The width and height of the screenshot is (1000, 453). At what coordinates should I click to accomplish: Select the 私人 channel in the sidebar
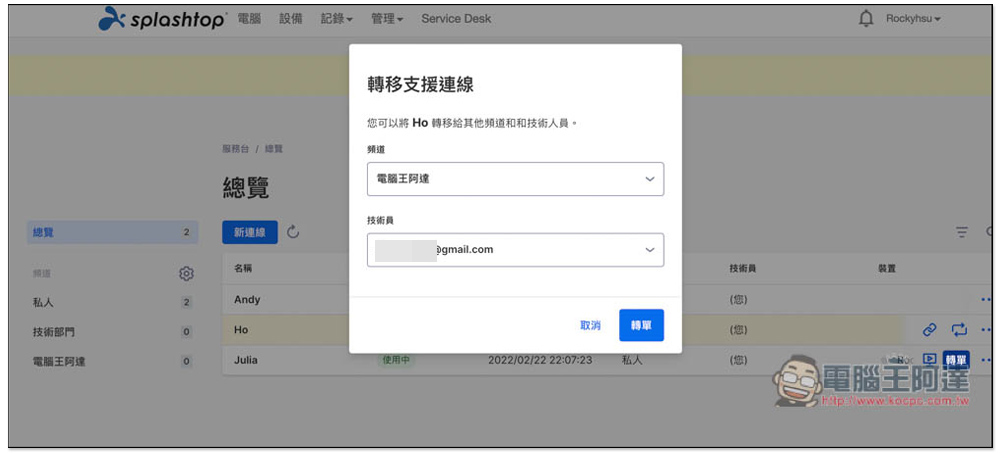(43, 302)
